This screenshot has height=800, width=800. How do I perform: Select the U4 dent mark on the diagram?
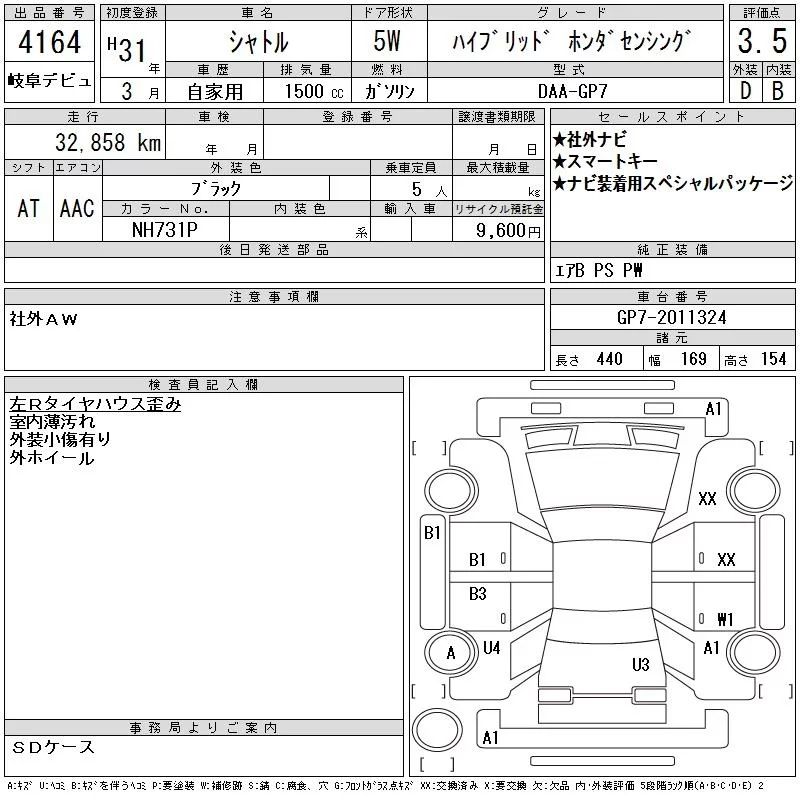[x=491, y=648]
